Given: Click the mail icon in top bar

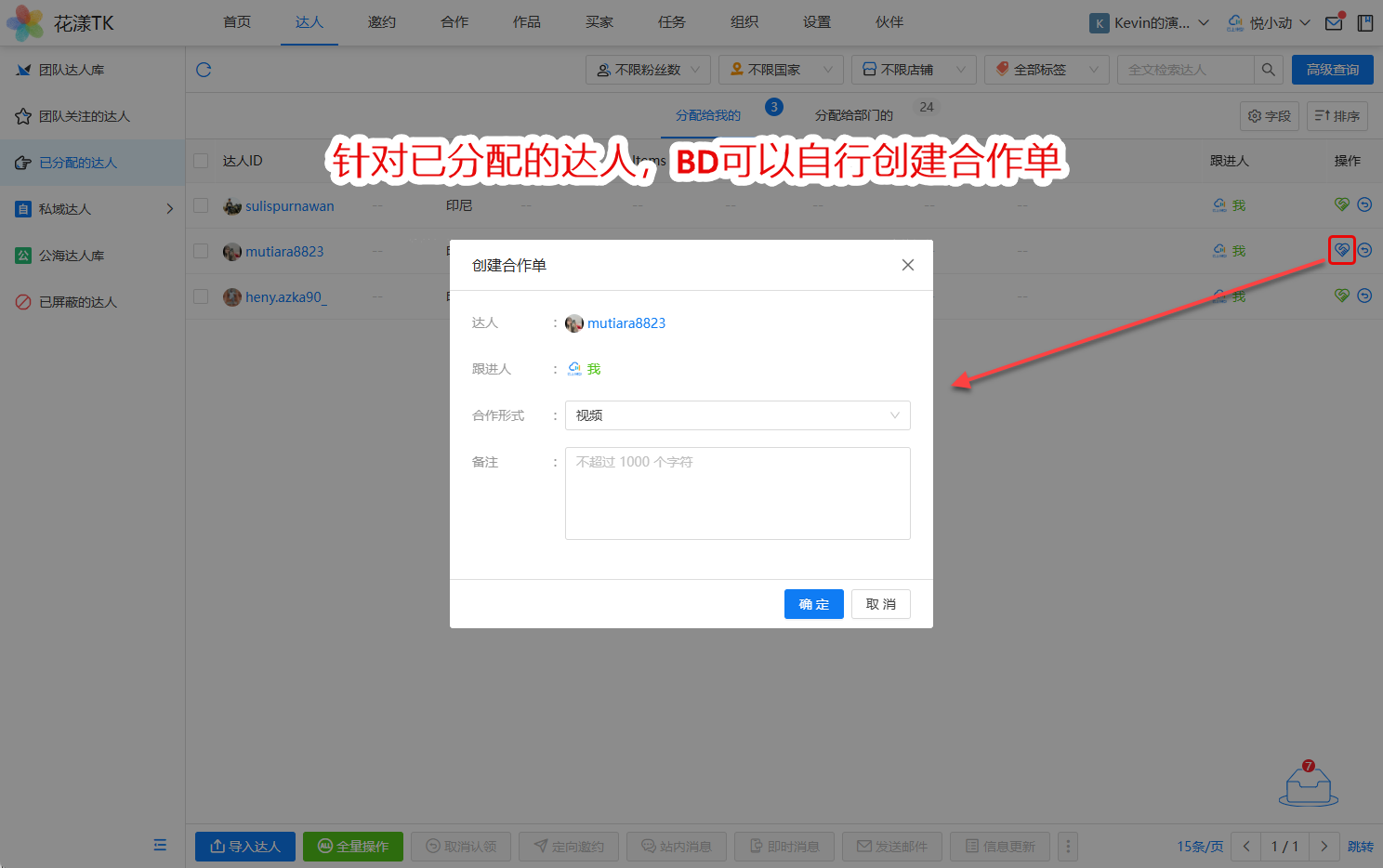Looking at the screenshot, I should [x=1334, y=22].
